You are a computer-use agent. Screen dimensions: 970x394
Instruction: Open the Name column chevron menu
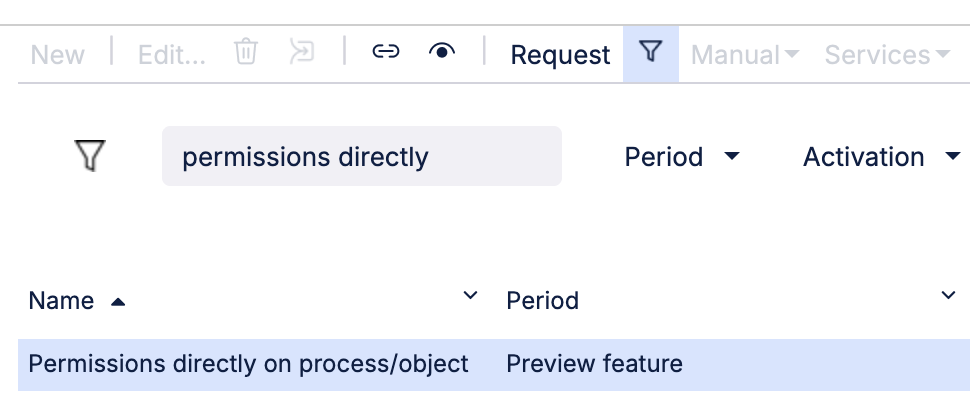pos(471,295)
